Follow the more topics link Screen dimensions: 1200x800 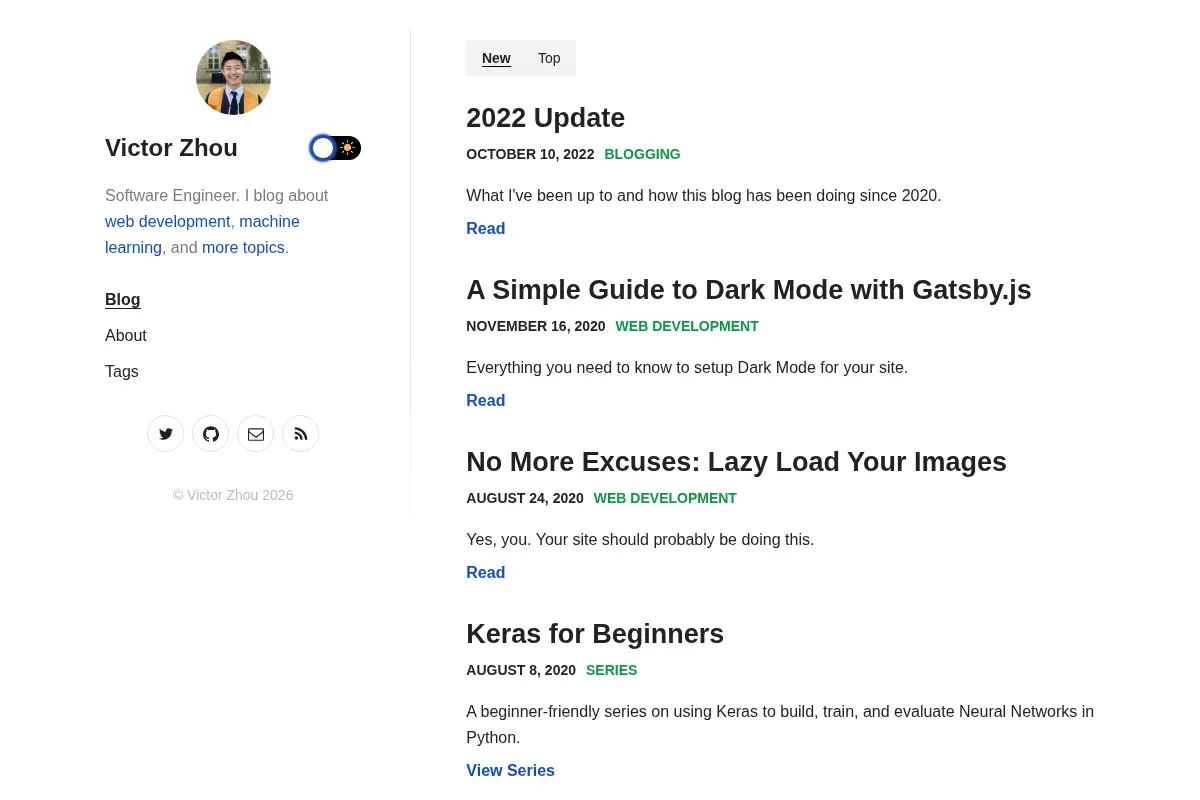[243, 248]
